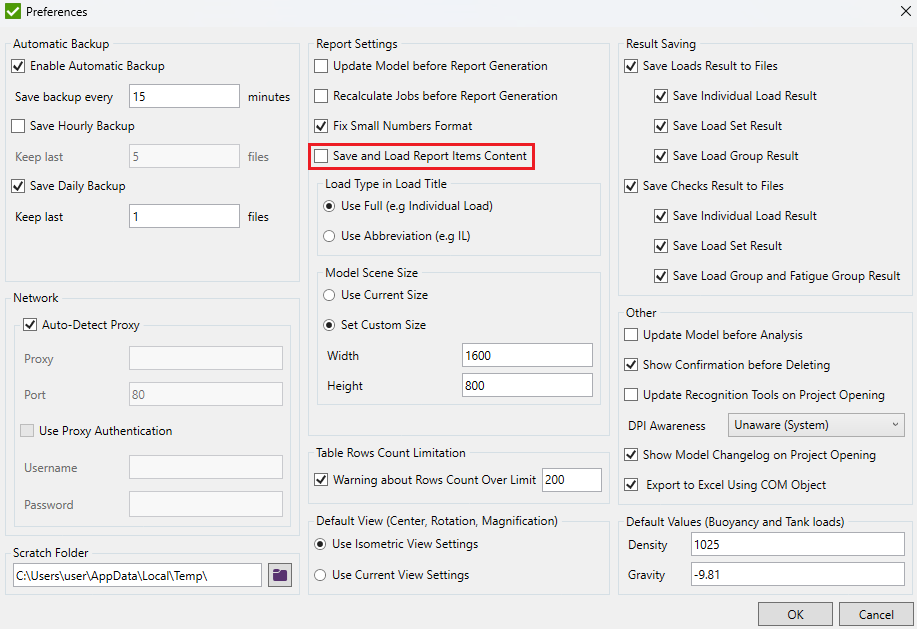
Task: Select Use Abbreviation for load type title
Action: [x=329, y=236]
